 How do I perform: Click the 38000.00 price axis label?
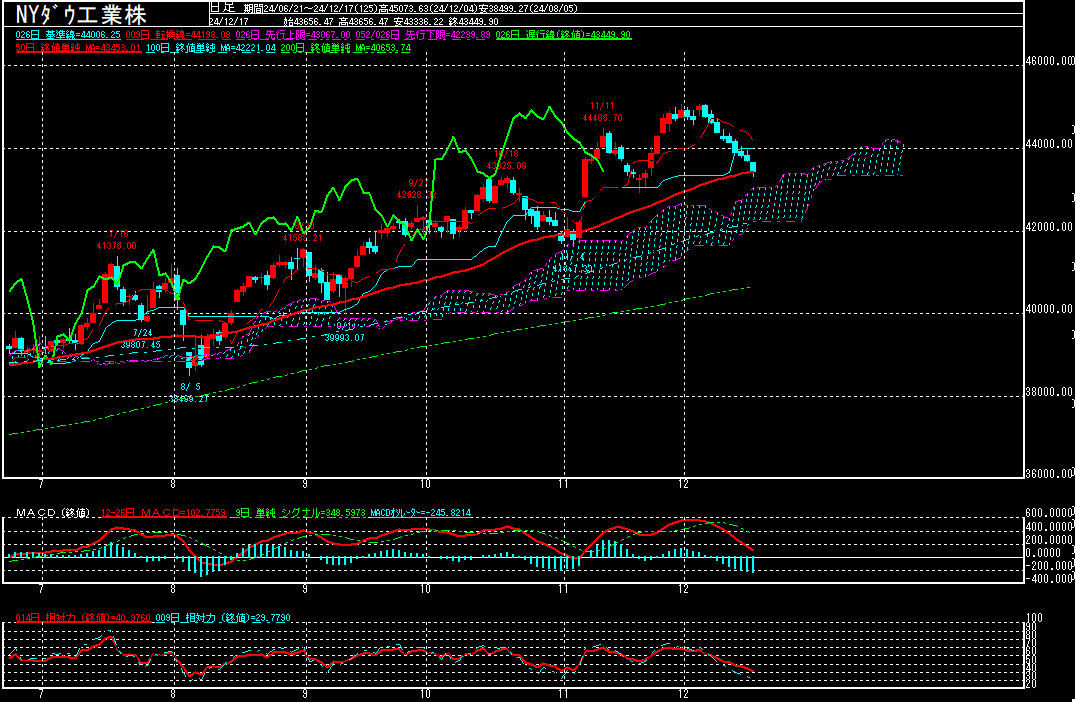point(1050,392)
